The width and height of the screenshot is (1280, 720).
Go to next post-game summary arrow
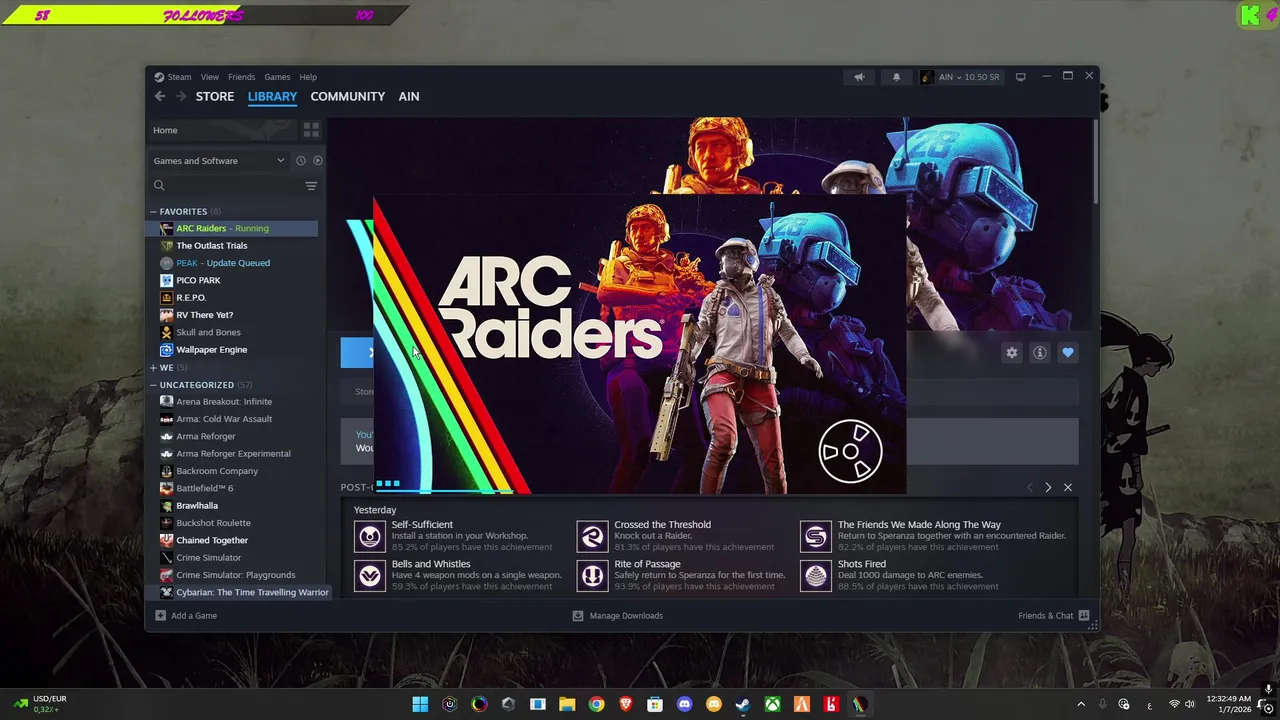click(1048, 487)
